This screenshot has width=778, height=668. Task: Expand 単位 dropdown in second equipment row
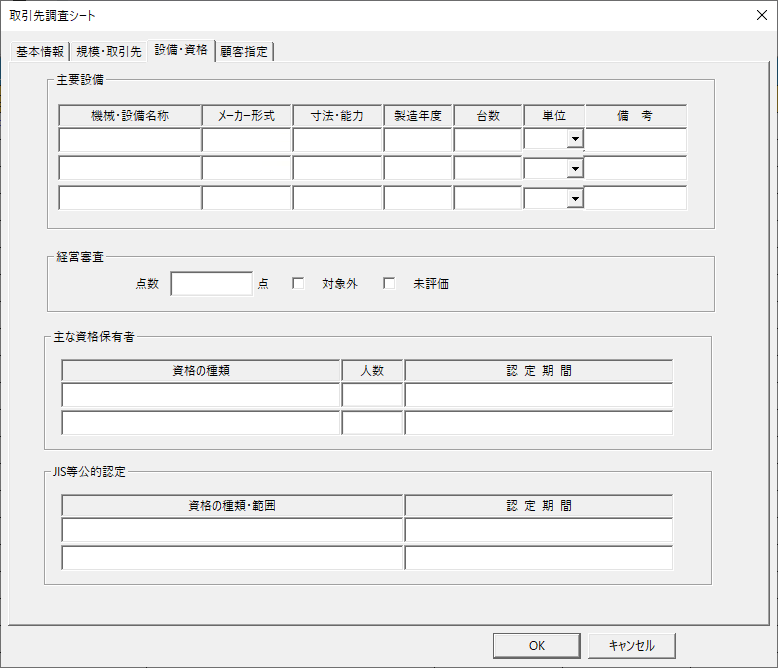point(575,169)
